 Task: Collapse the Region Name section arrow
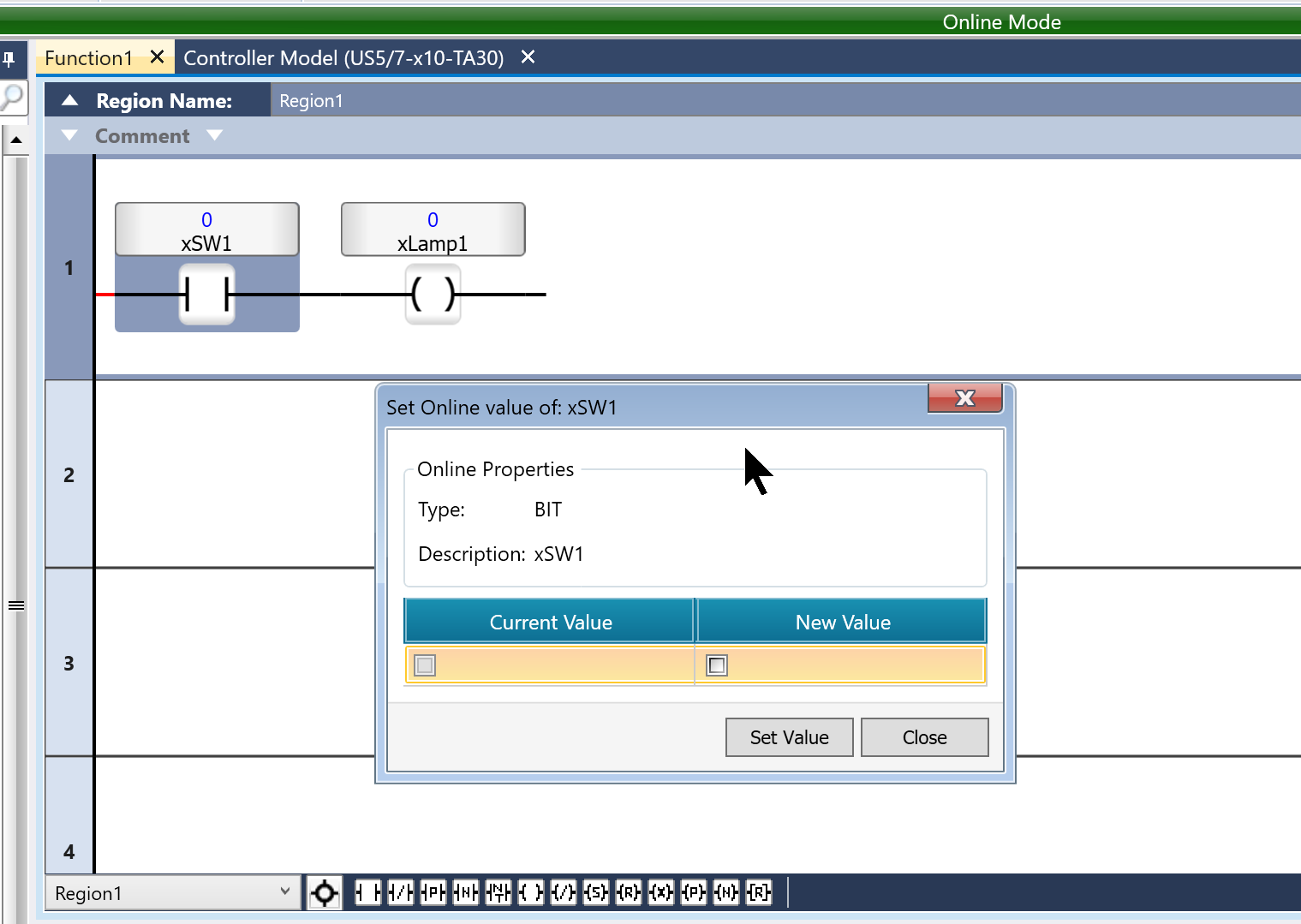point(70,101)
